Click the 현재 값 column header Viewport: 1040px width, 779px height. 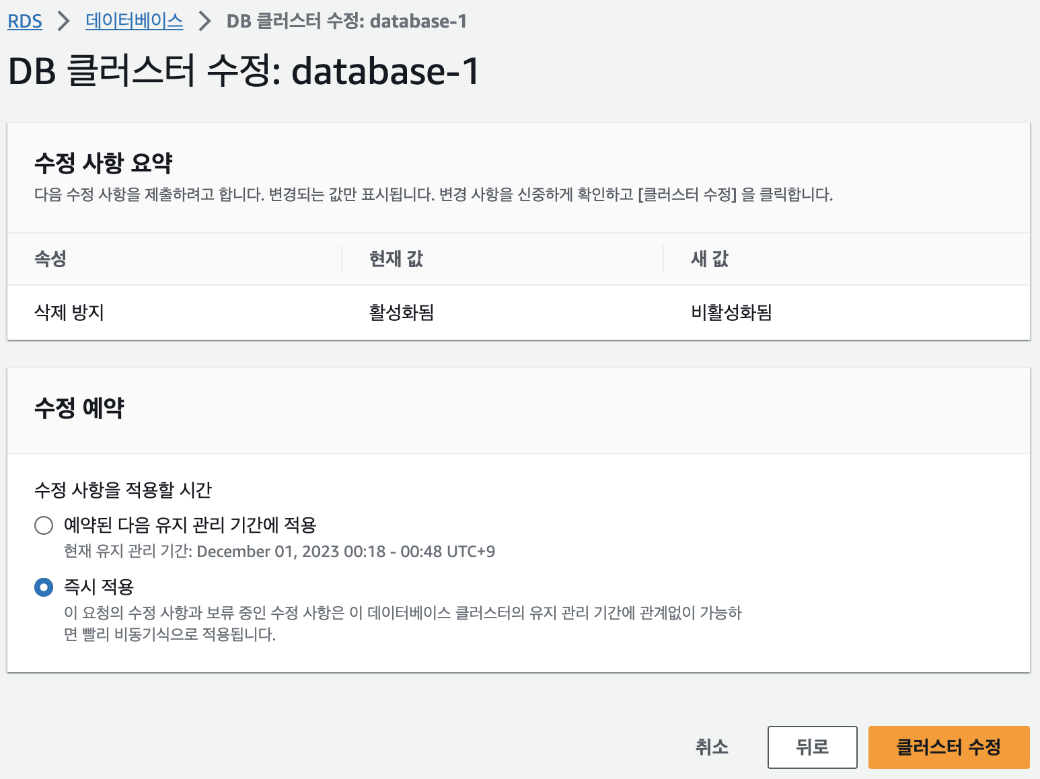[396, 259]
